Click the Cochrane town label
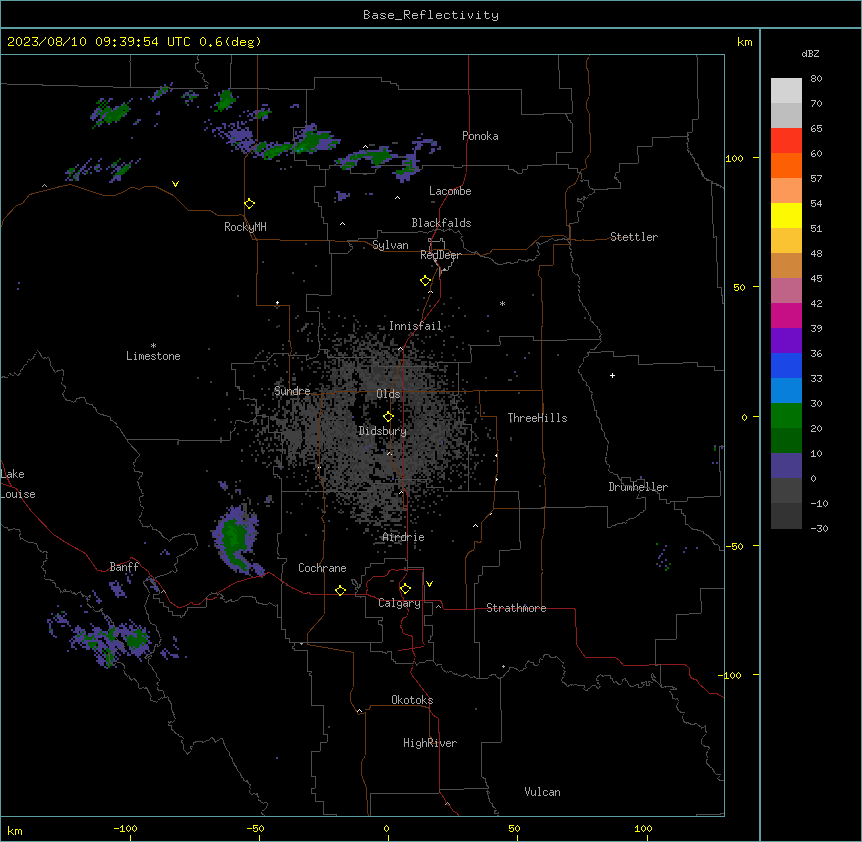 pyautogui.click(x=322, y=568)
